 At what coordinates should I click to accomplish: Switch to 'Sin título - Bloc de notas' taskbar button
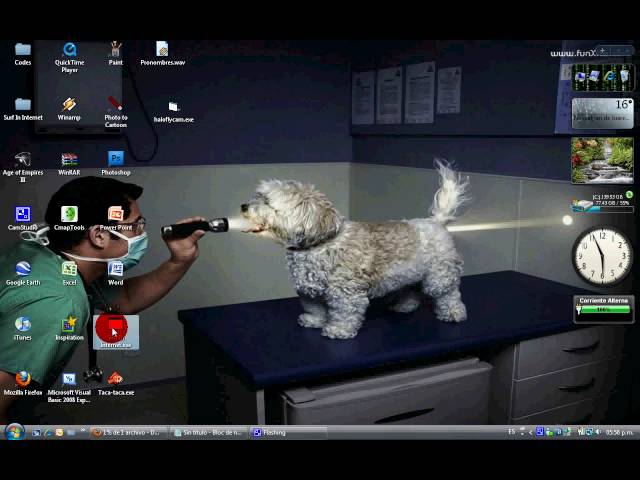[x=209, y=433]
